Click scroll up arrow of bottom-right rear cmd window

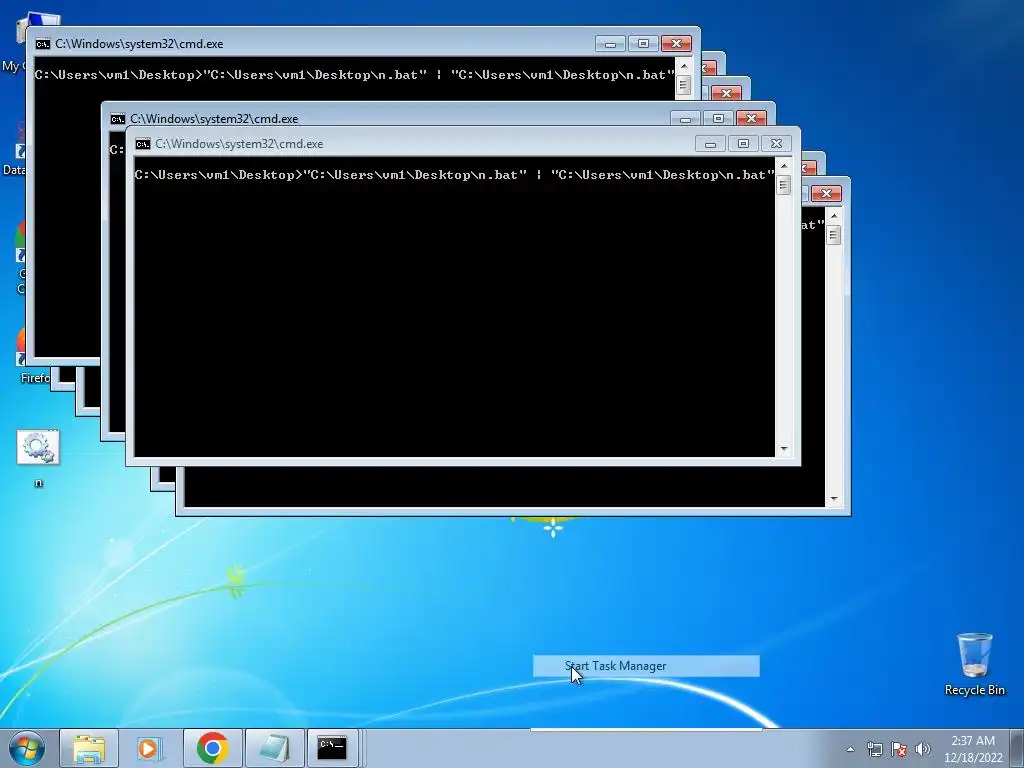833,216
